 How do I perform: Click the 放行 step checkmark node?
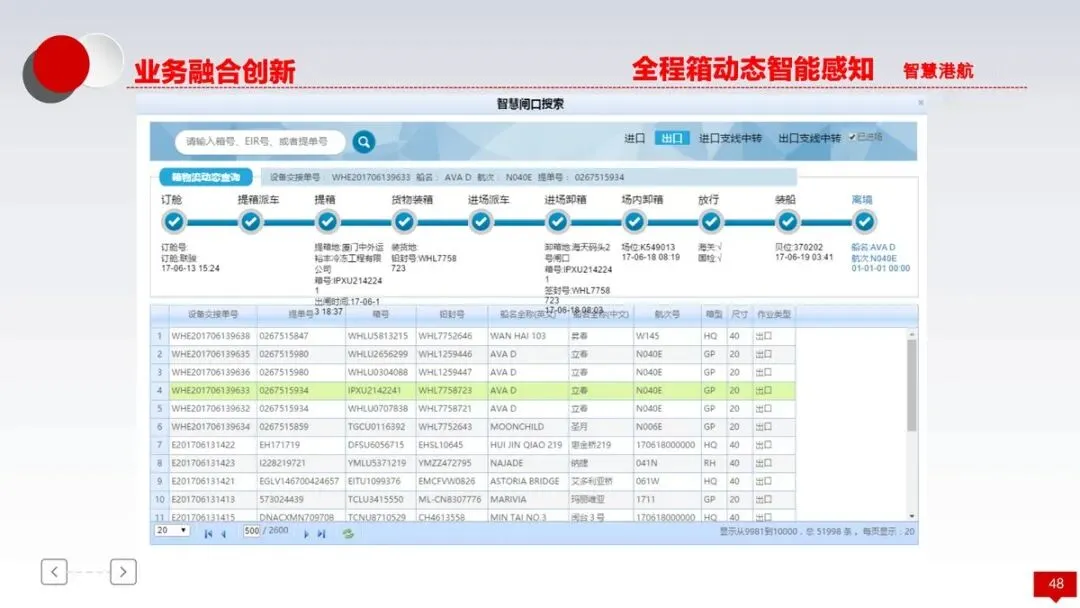click(711, 222)
